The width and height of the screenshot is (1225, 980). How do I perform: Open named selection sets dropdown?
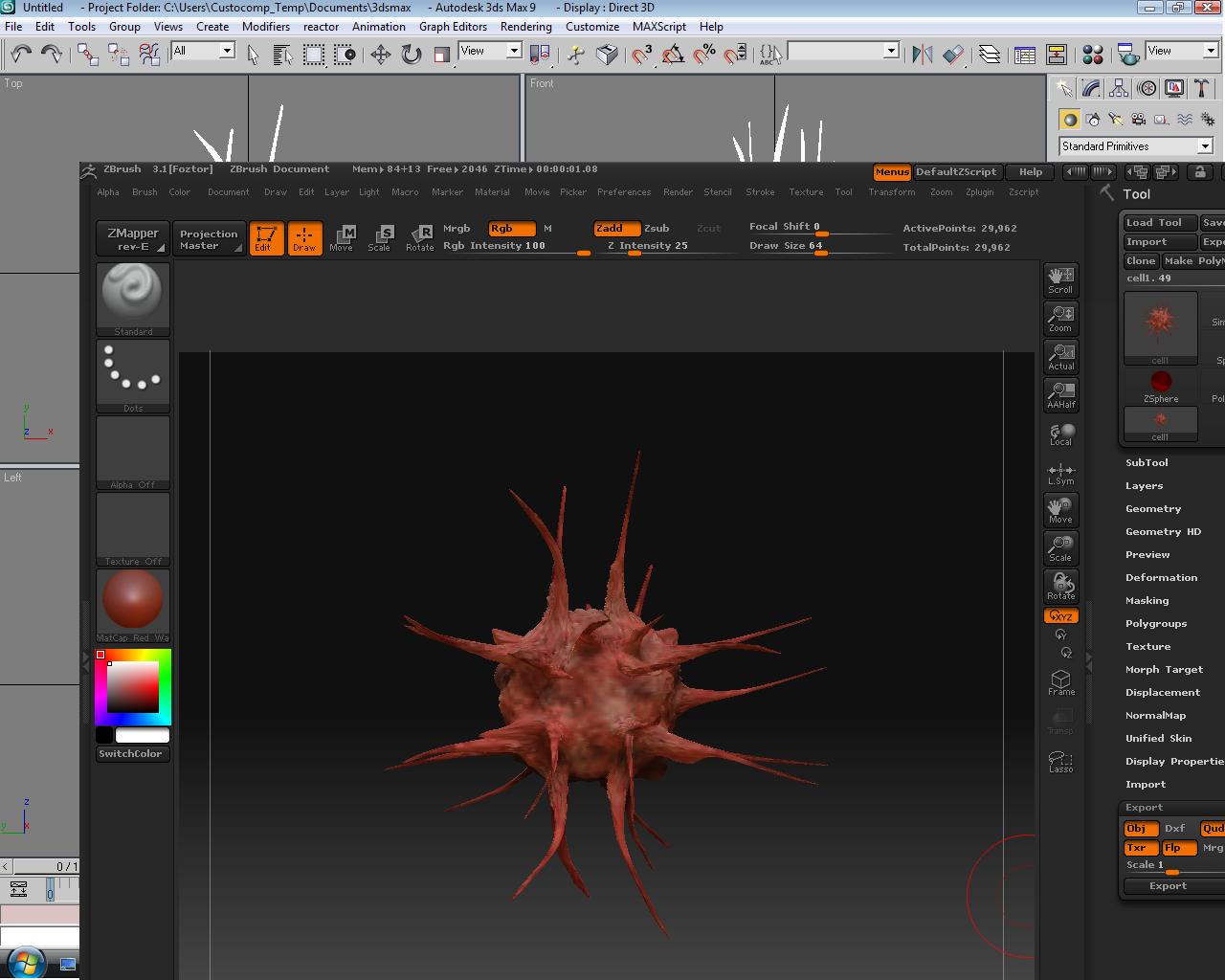click(x=843, y=51)
